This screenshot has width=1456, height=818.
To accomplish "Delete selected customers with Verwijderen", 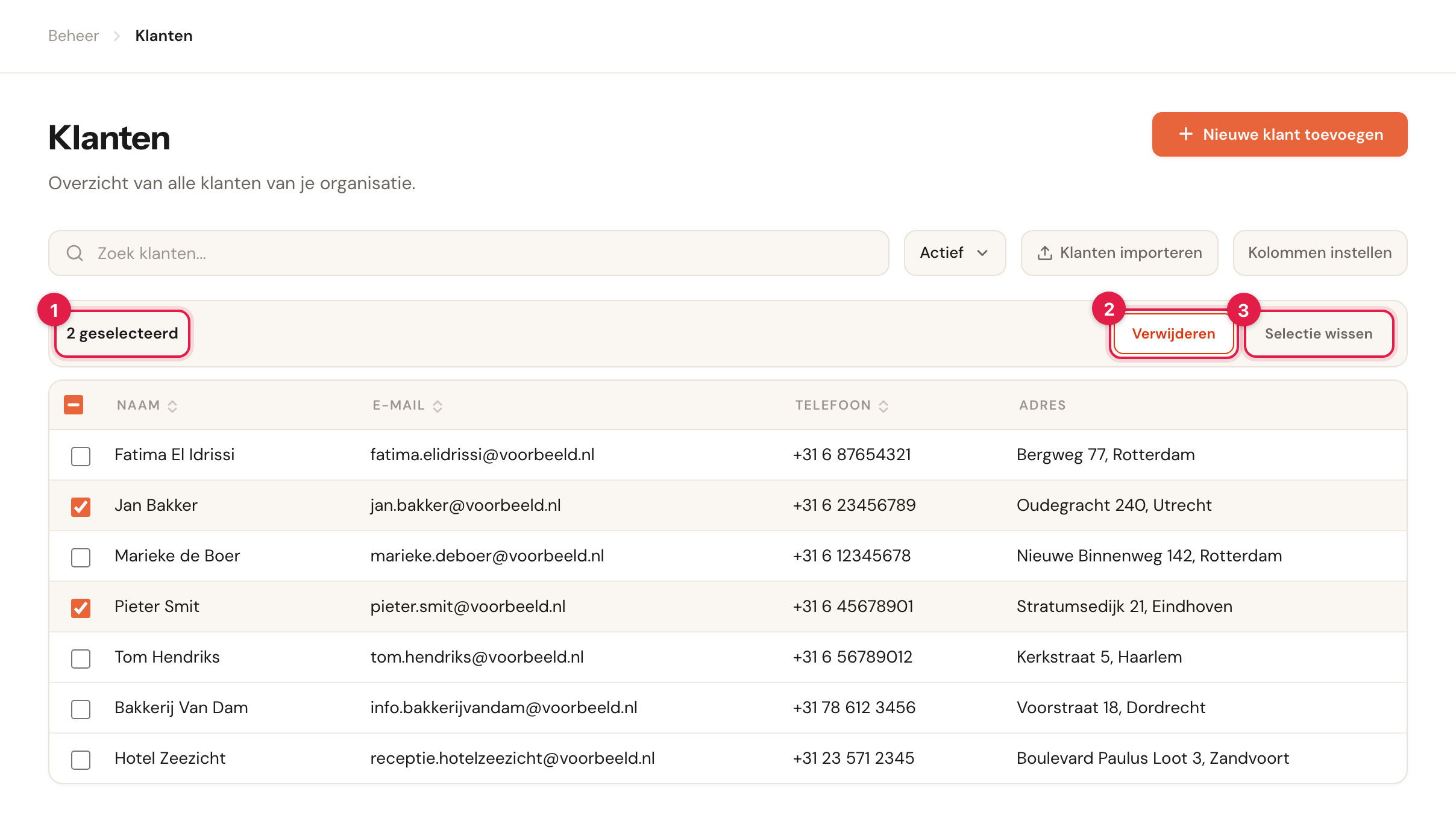I will click(1173, 334).
